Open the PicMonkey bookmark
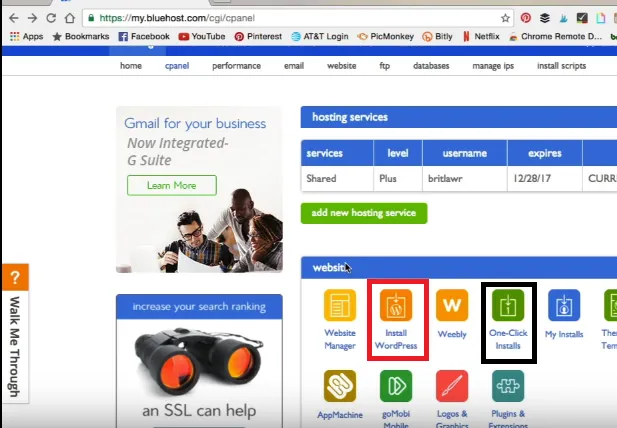 coord(386,37)
